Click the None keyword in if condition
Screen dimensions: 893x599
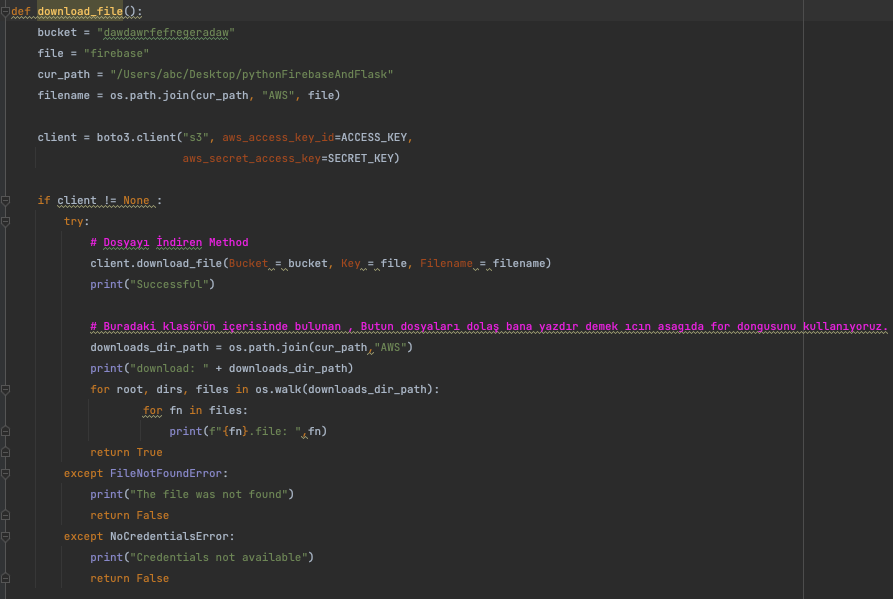click(x=136, y=200)
